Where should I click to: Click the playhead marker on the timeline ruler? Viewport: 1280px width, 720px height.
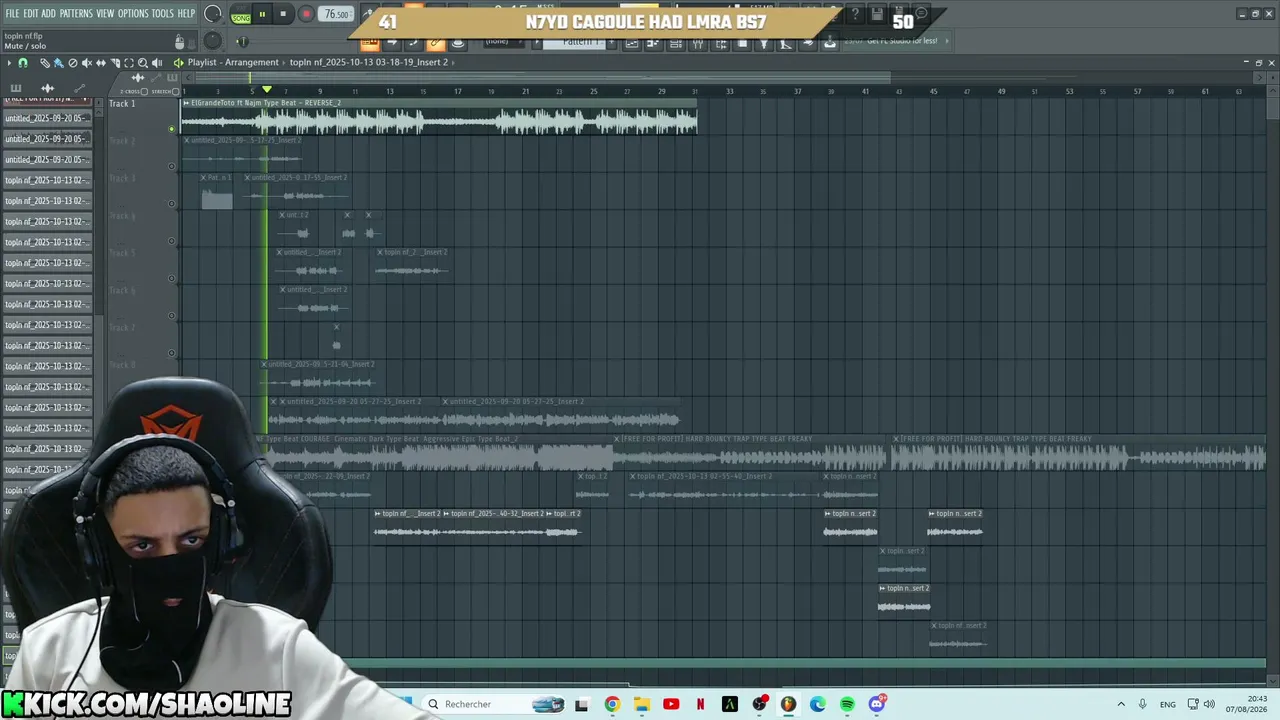click(x=267, y=90)
